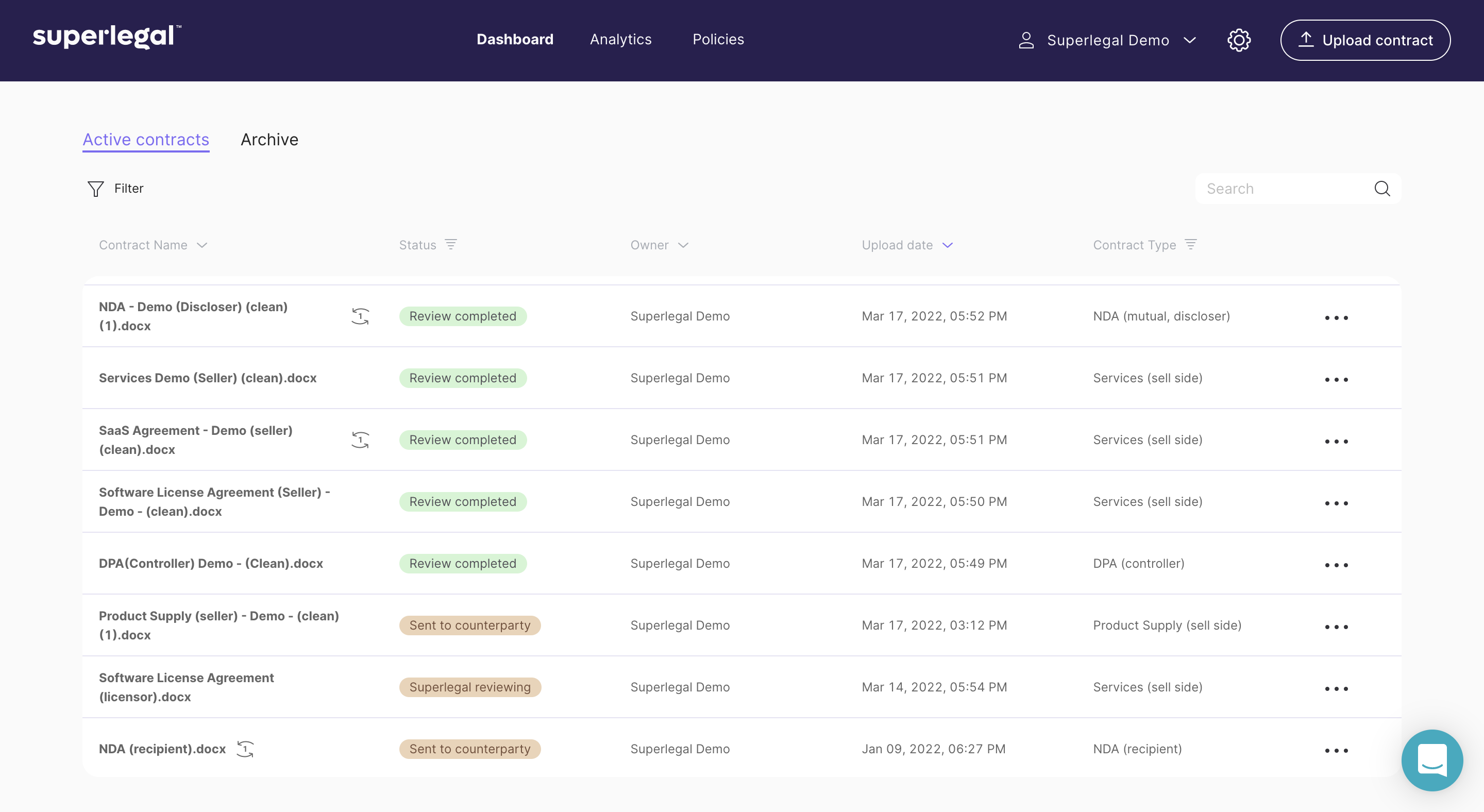Open the settings gear icon
Viewport: 1484px width, 812px height.
click(1239, 40)
